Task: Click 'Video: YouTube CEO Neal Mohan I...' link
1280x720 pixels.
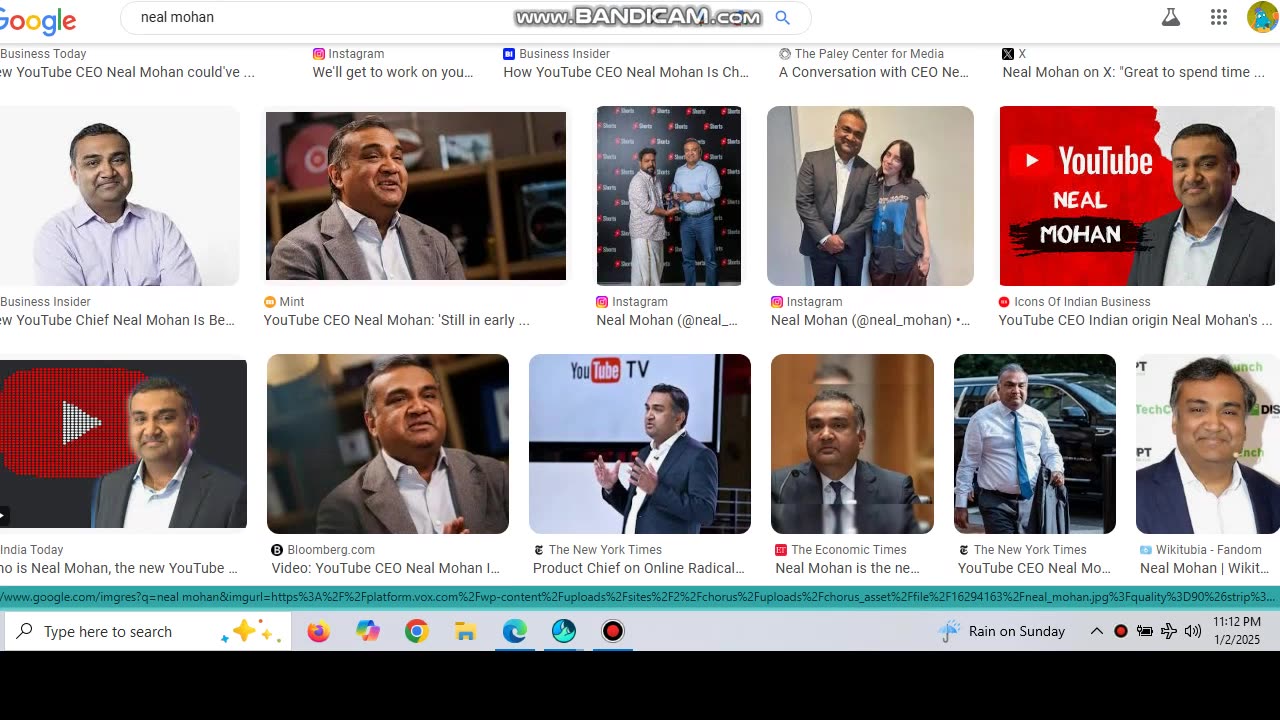Action: (x=386, y=568)
